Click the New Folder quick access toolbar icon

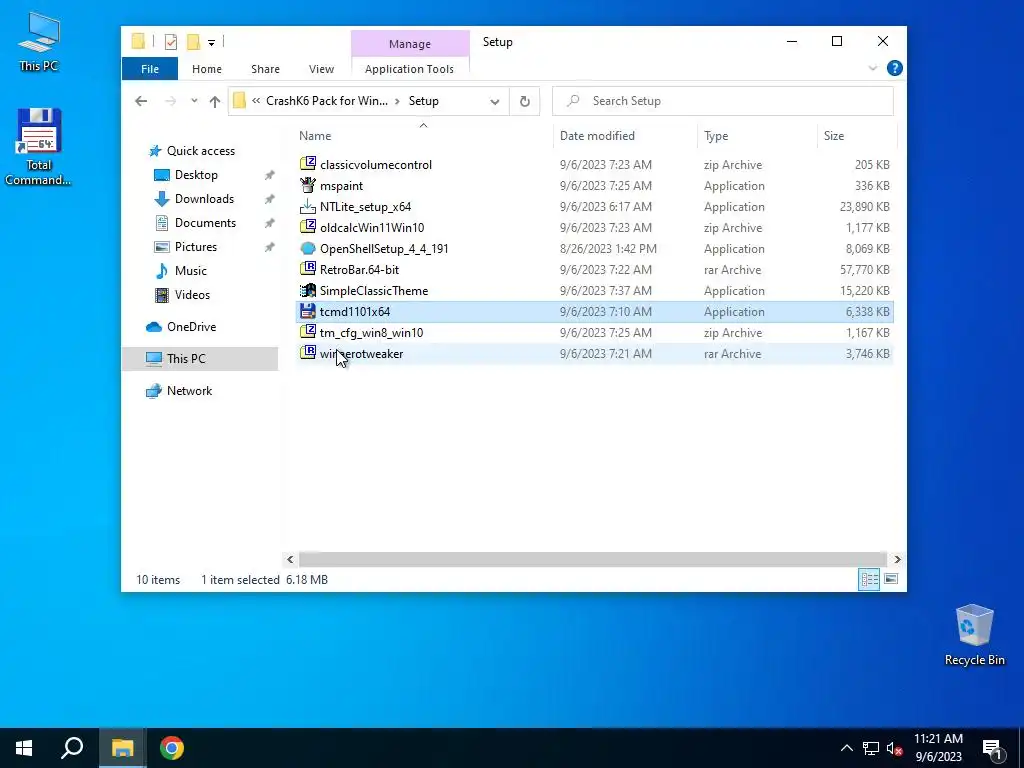point(193,42)
